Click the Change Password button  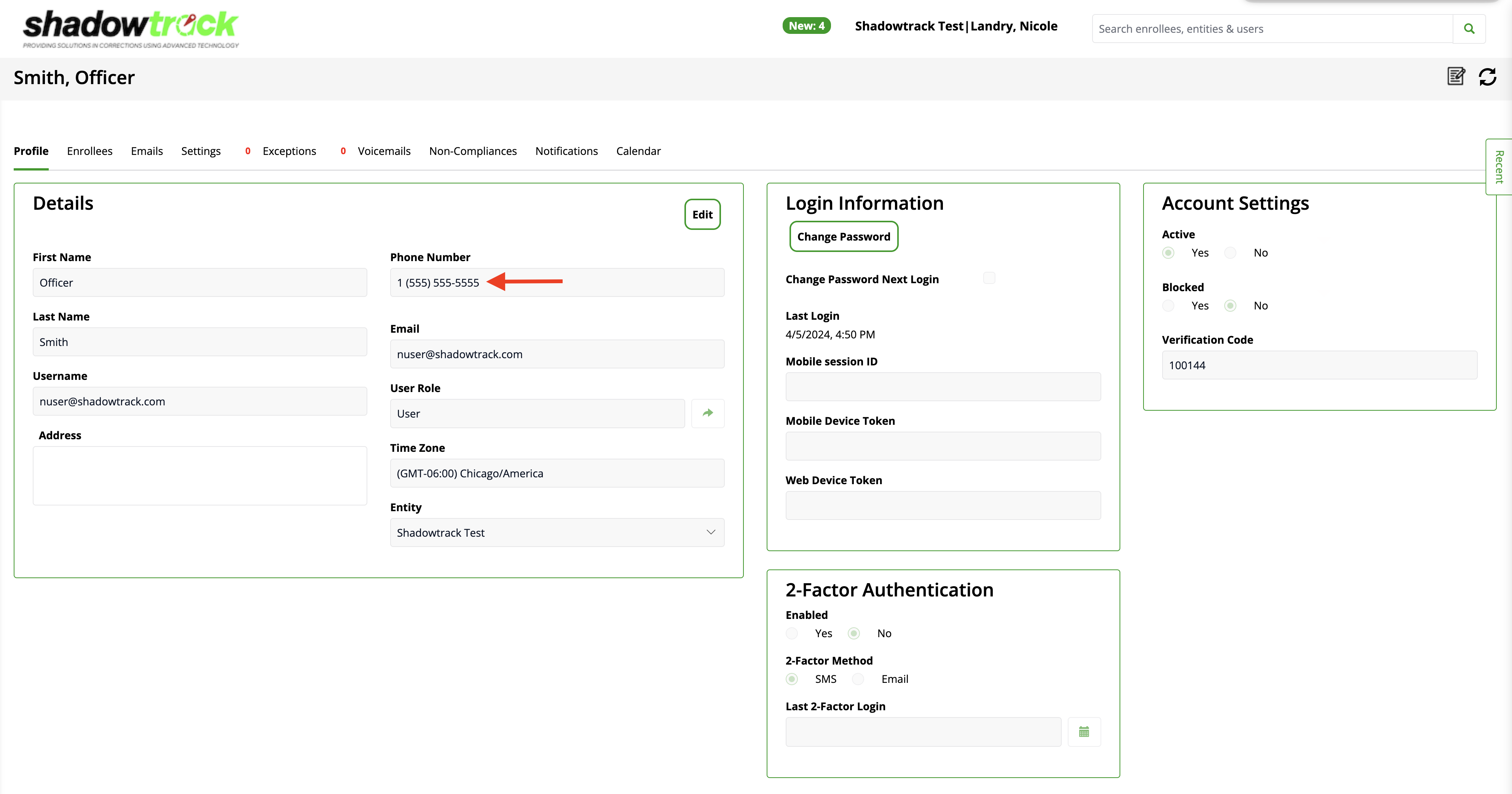pos(844,236)
